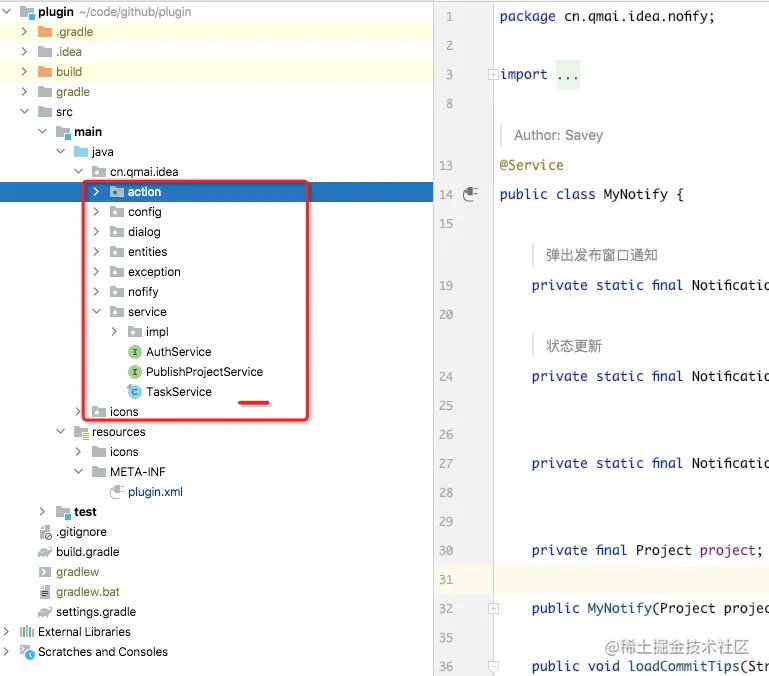Fold the loadCommitTips method at line 36
The image size is (769, 676).
(493, 666)
